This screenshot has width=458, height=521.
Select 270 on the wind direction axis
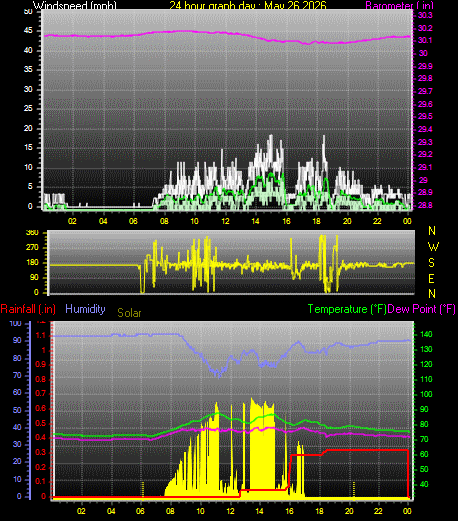coord(32,247)
